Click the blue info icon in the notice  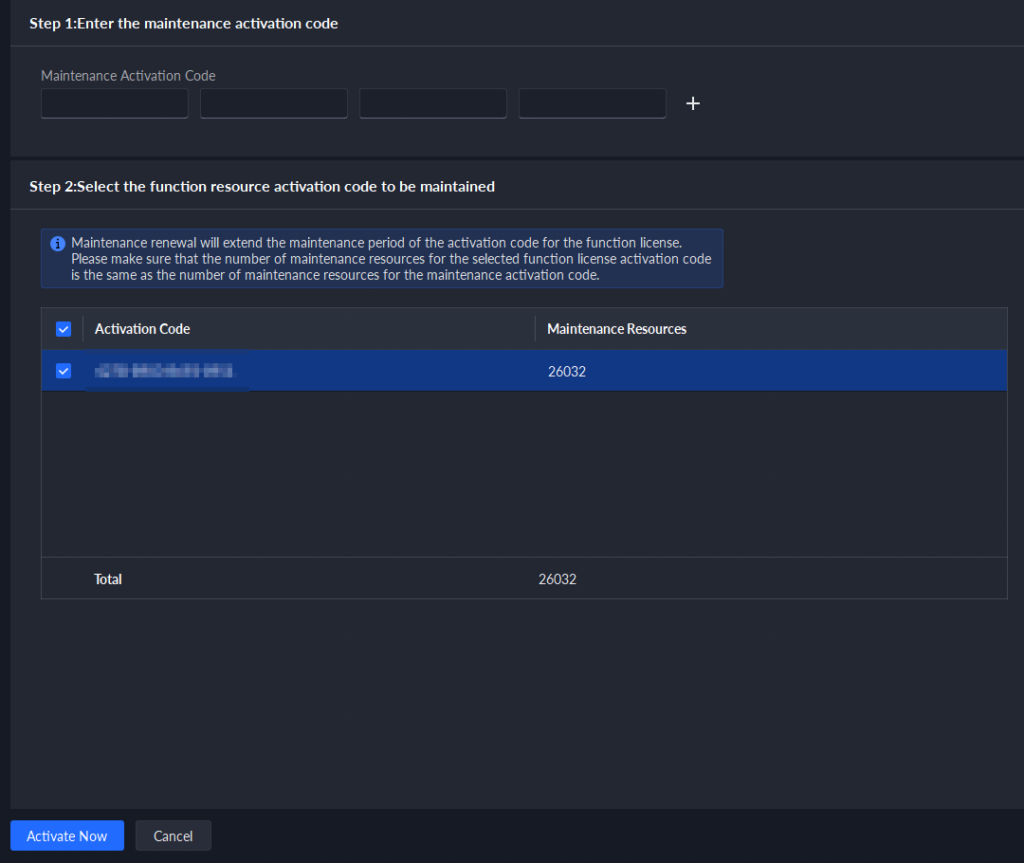click(x=58, y=244)
